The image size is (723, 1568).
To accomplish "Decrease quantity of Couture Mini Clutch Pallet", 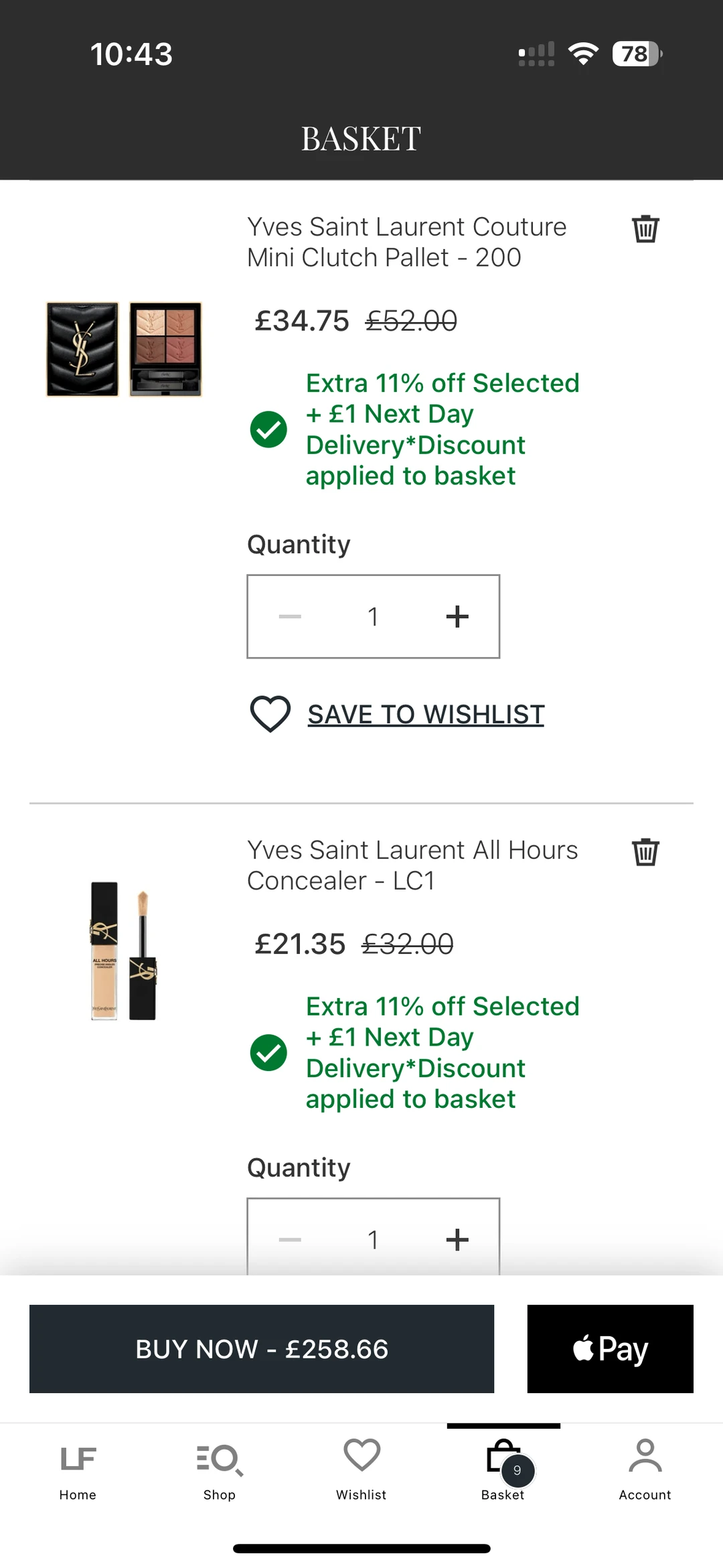I will point(290,616).
